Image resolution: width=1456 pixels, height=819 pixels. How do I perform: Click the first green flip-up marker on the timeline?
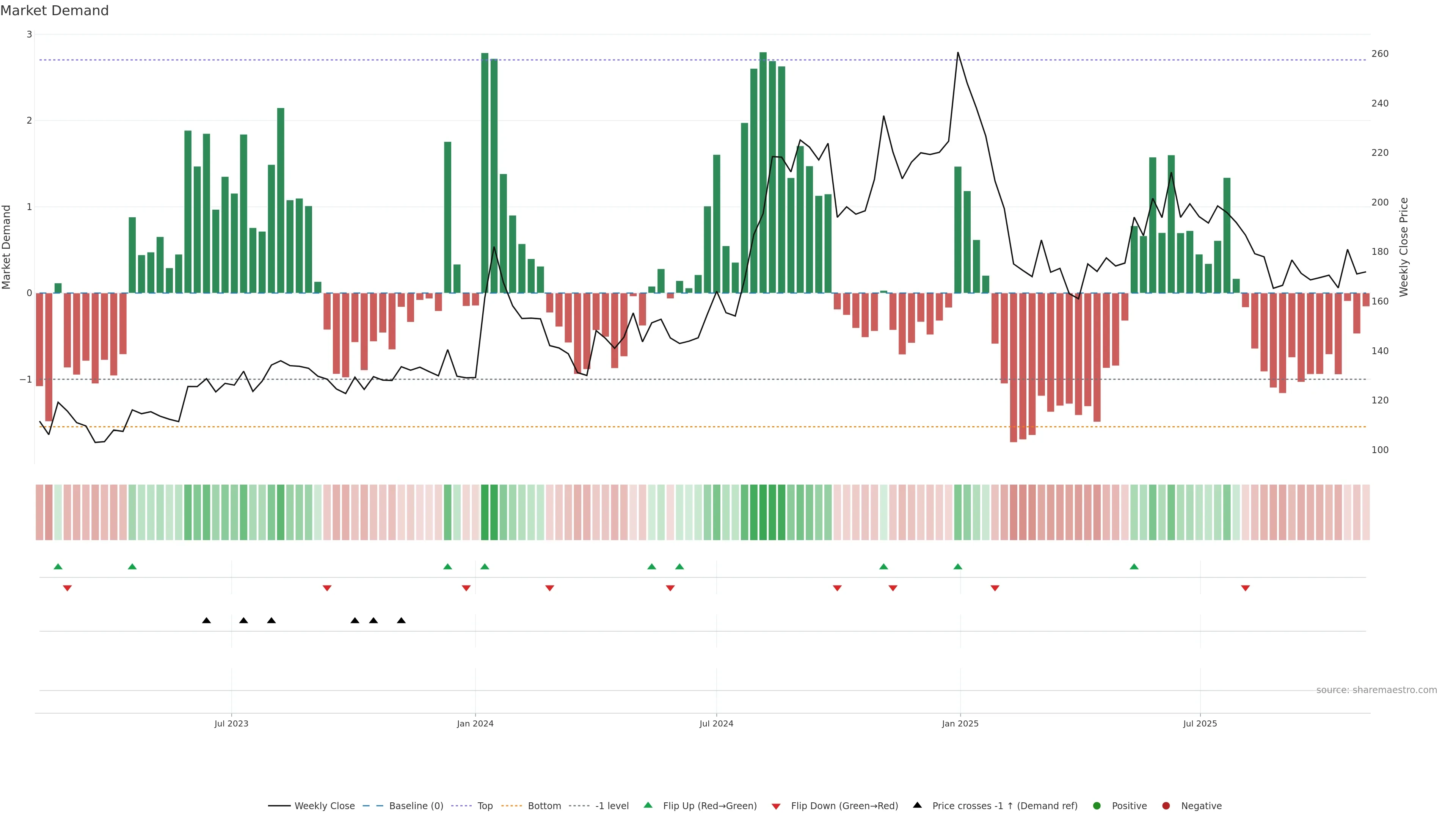[x=58, y=566]
